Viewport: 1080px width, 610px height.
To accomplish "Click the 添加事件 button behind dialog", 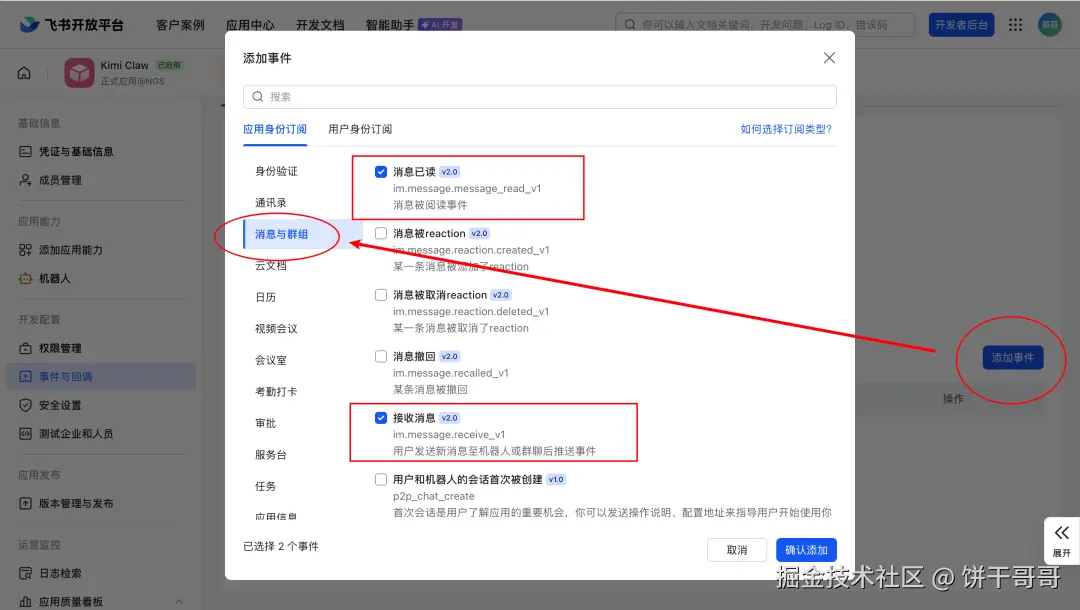I will 1012,358.
